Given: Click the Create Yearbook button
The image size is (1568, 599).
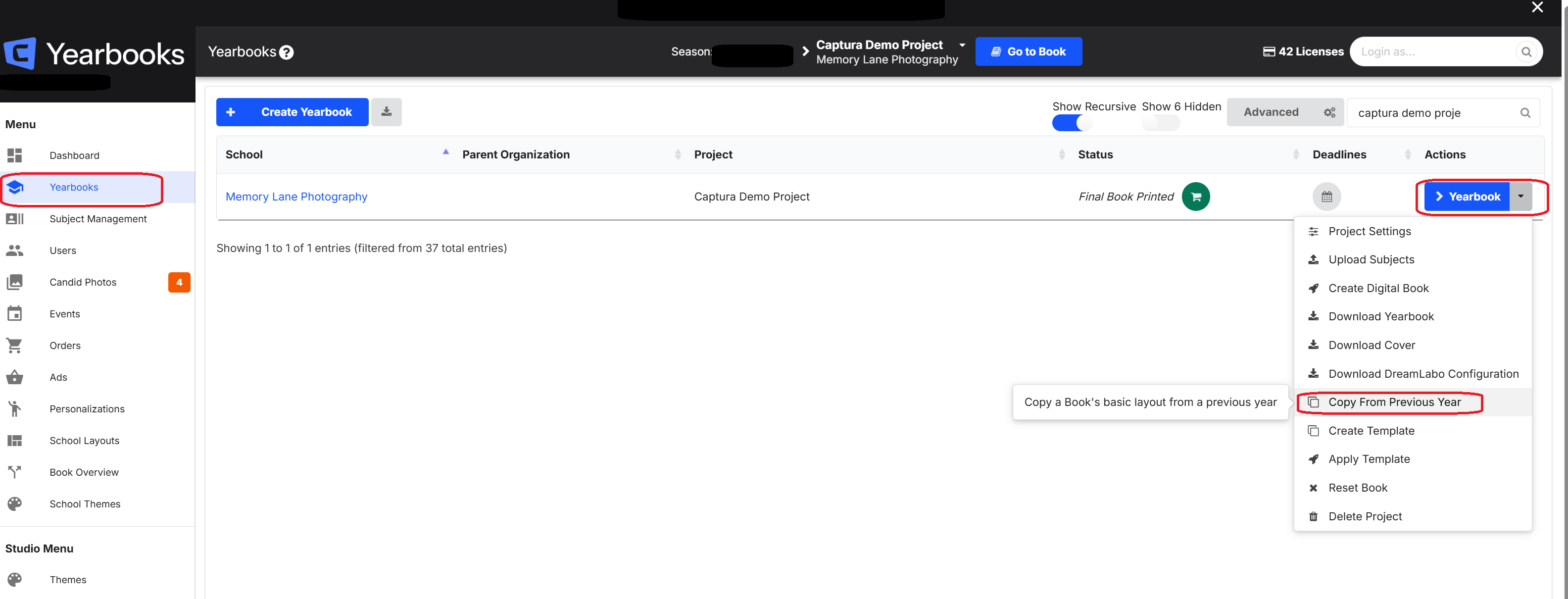Looking at the screenshot, I should pos(292,112).
